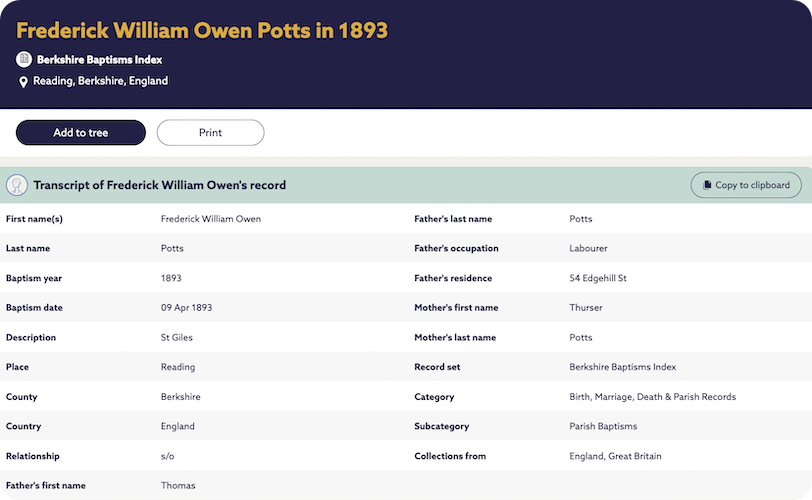Select the first name value Frederick William Owen

(x=211, y=219)
